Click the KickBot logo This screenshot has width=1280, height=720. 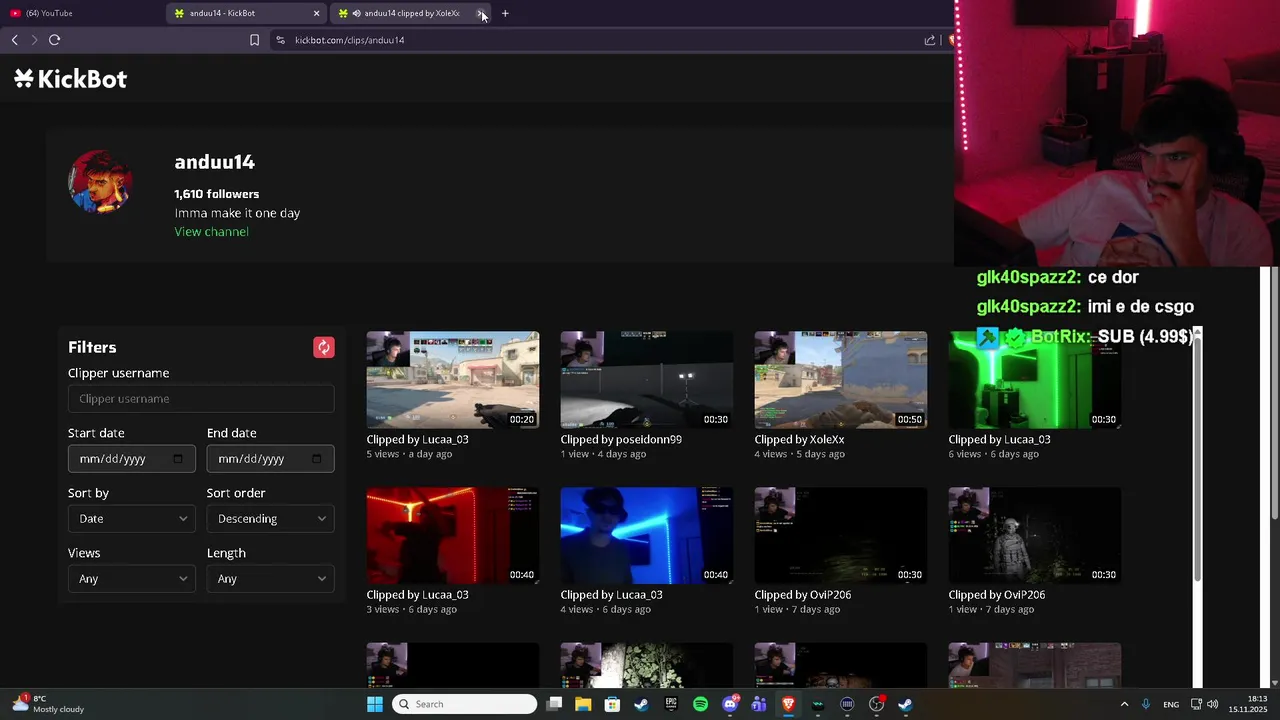(x=70, y=79)
